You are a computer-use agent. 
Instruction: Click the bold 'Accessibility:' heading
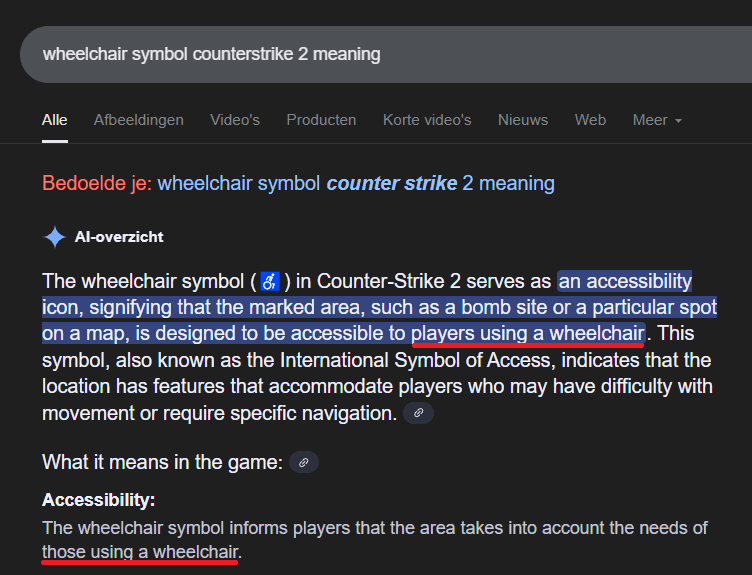(x=99, y=500)
